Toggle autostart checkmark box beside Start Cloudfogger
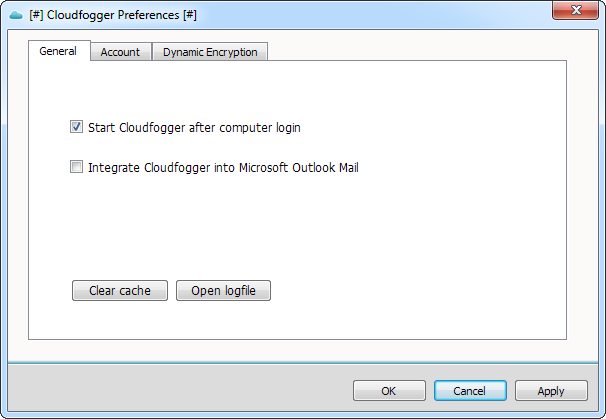Viewport: 606px width, 419px height. [x=76, y=126]
